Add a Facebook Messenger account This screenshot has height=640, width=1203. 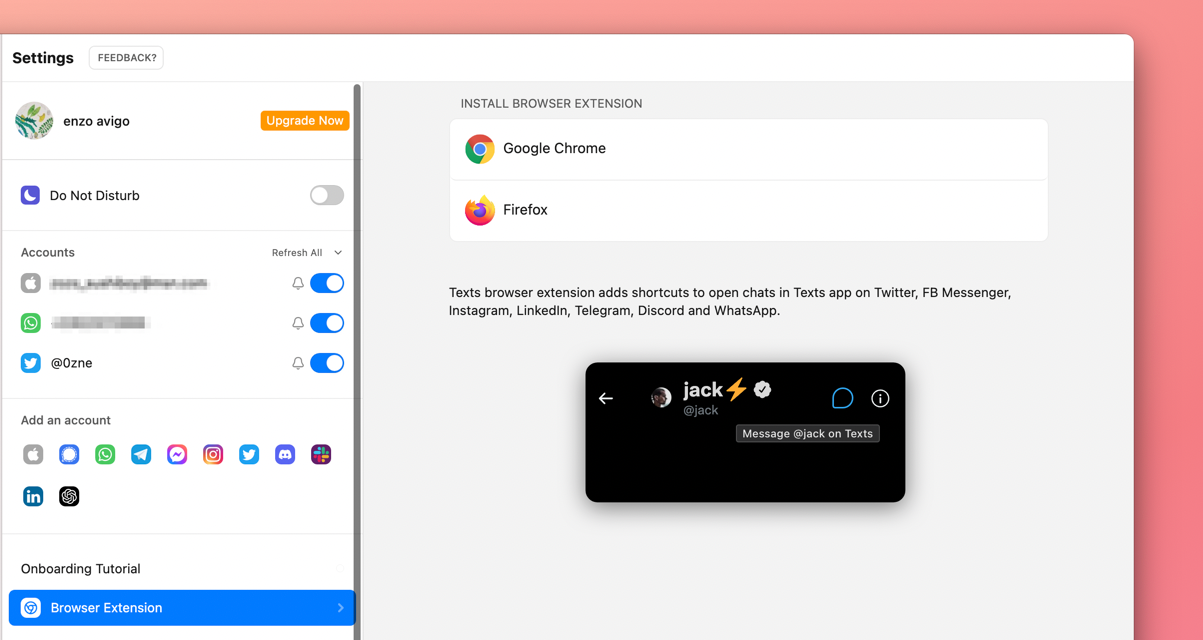[177, 455]
